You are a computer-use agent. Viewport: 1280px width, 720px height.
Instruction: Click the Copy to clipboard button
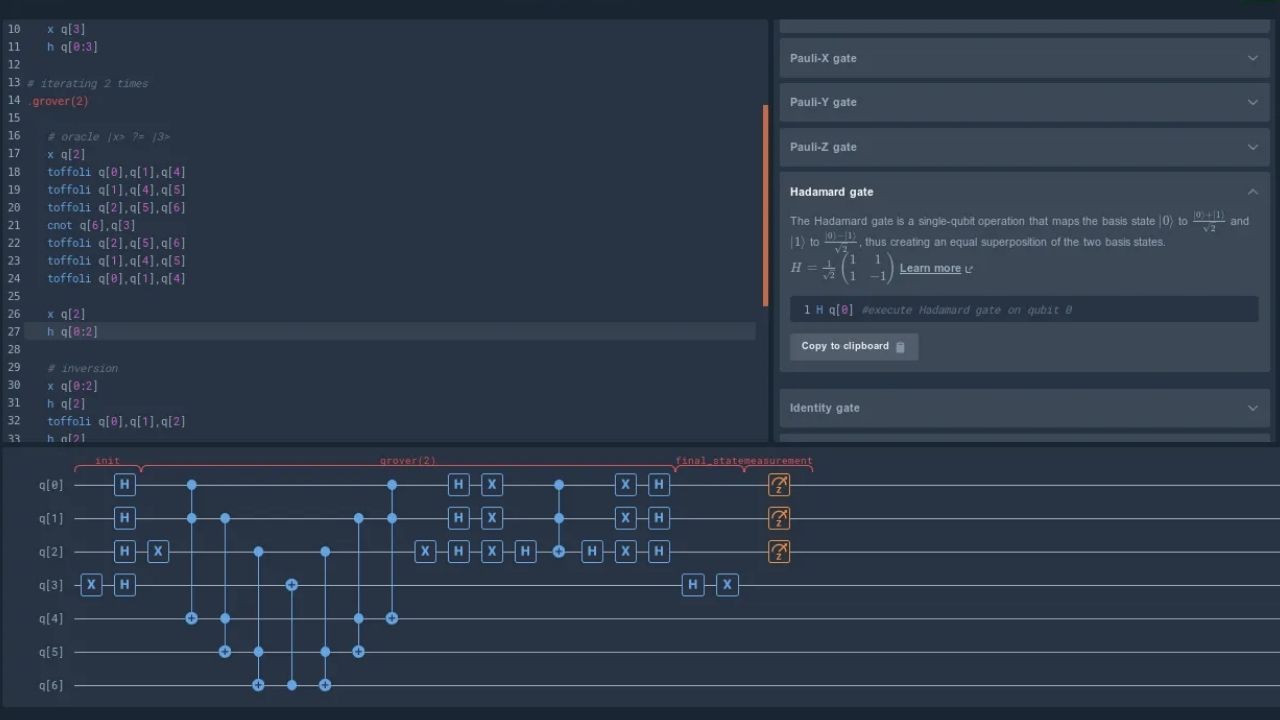click(x=853, y=346)
